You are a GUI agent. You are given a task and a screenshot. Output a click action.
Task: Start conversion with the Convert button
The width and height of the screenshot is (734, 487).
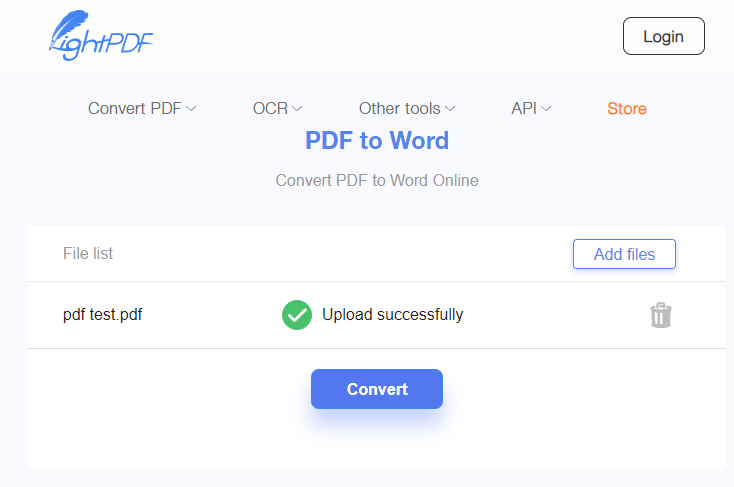click(377, 389)
